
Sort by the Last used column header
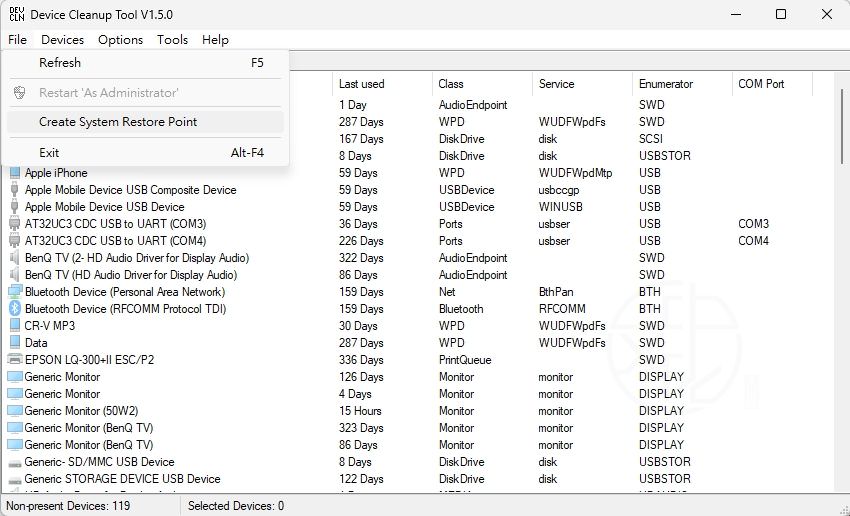pyautogui.click(x=361, y=84)
